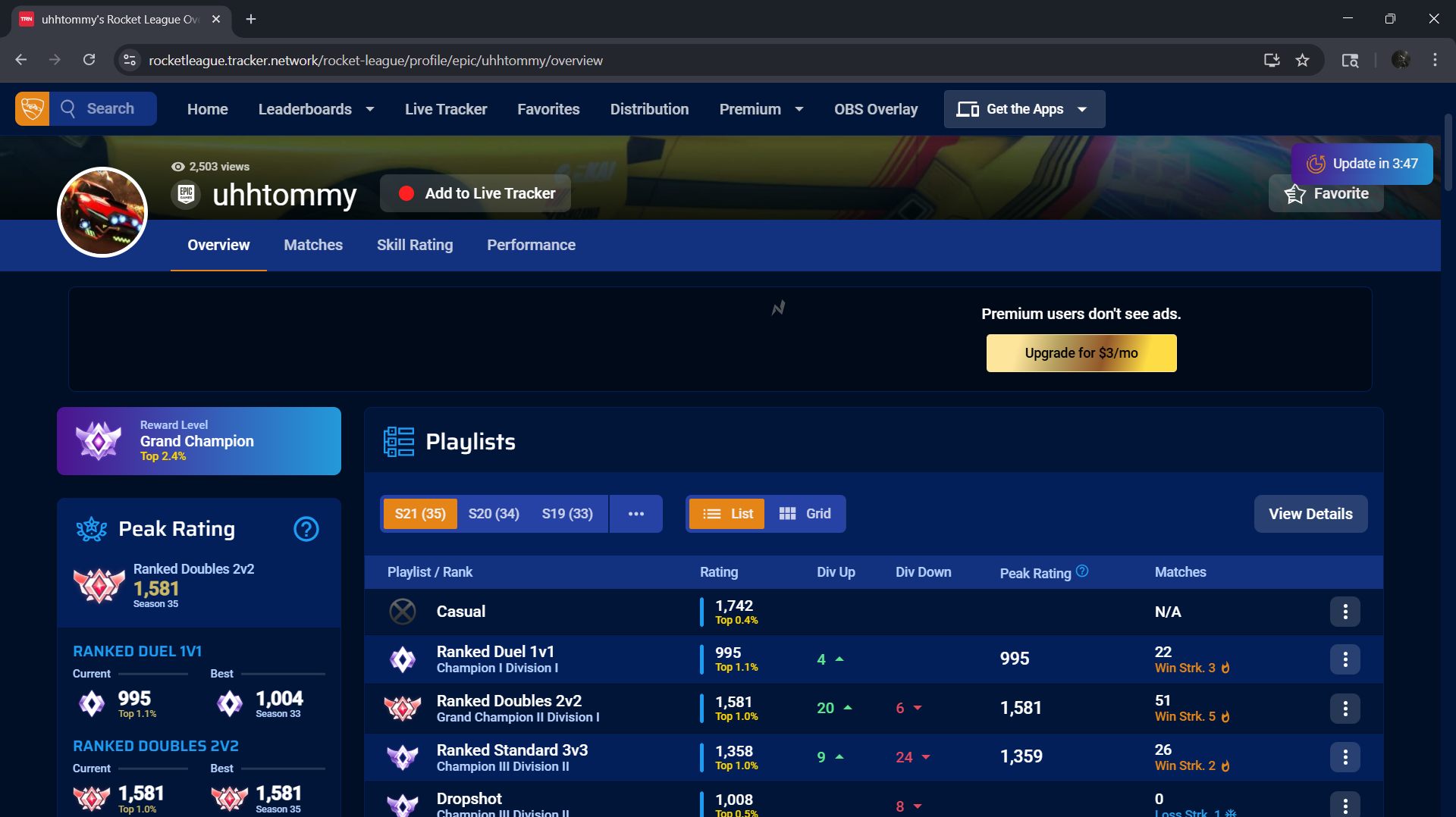Click the View Details button

(x=1310, y=514)
